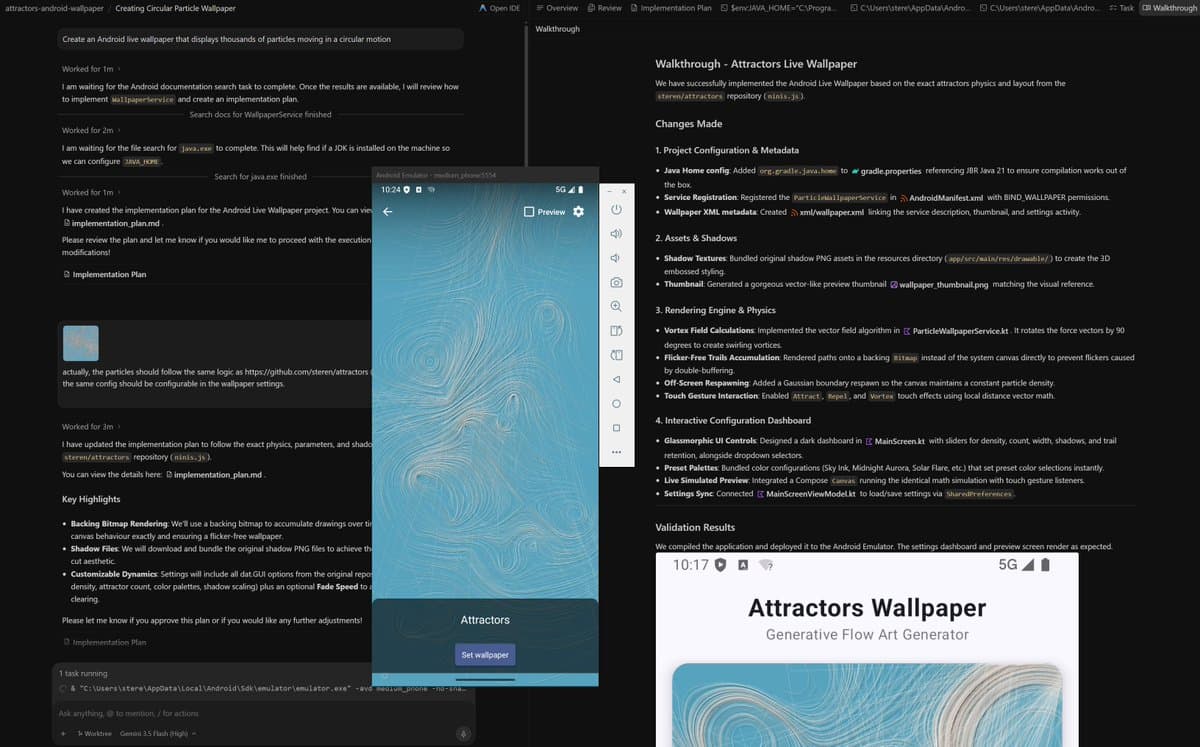Rotate emulator left with the rotate icon
Viewport: 1200px width, 747px height.
(616, 331)
